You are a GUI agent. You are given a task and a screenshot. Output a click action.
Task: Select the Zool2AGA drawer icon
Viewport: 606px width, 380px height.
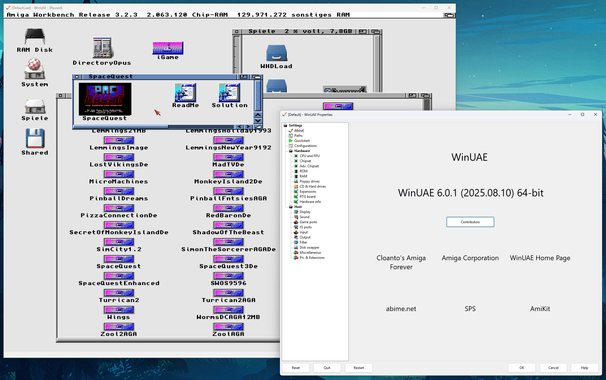tap(119, 327)
